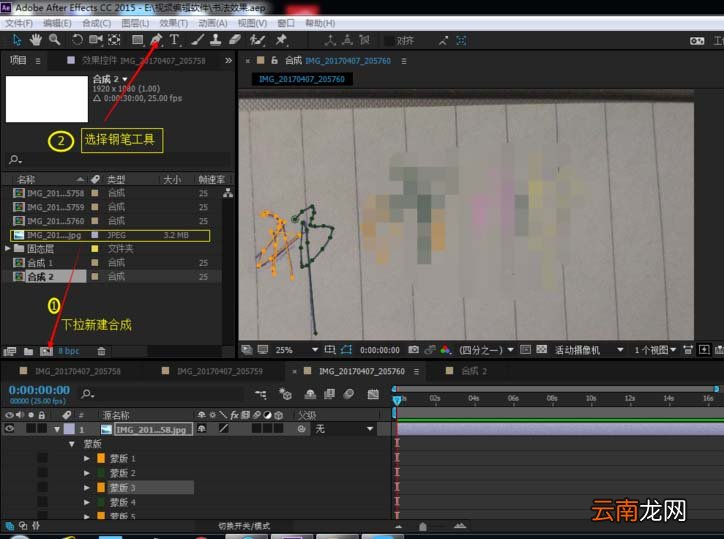The height and width of the screenshot is (539, 724).
Task: Click the current time 0:00:00:00 display
Action: point(39,390)
